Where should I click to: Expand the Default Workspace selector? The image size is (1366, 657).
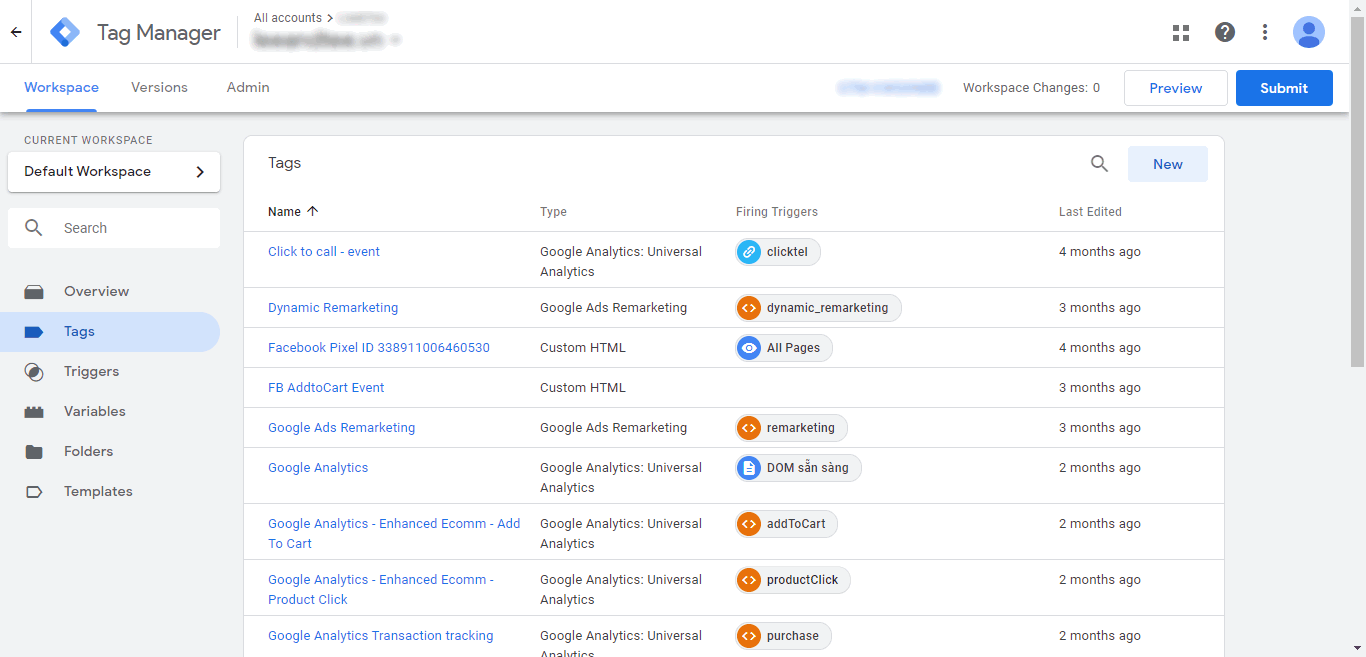click(x=114, y=172)
